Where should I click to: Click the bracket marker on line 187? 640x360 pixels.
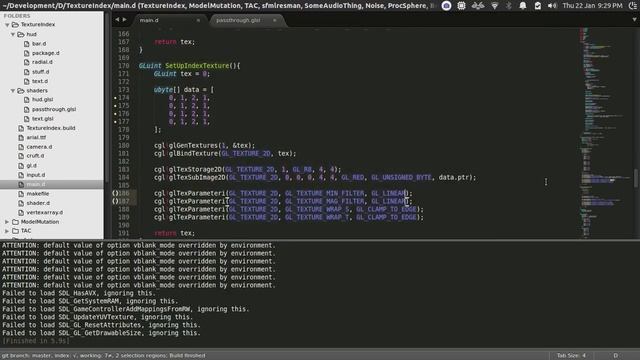point(115,201)
